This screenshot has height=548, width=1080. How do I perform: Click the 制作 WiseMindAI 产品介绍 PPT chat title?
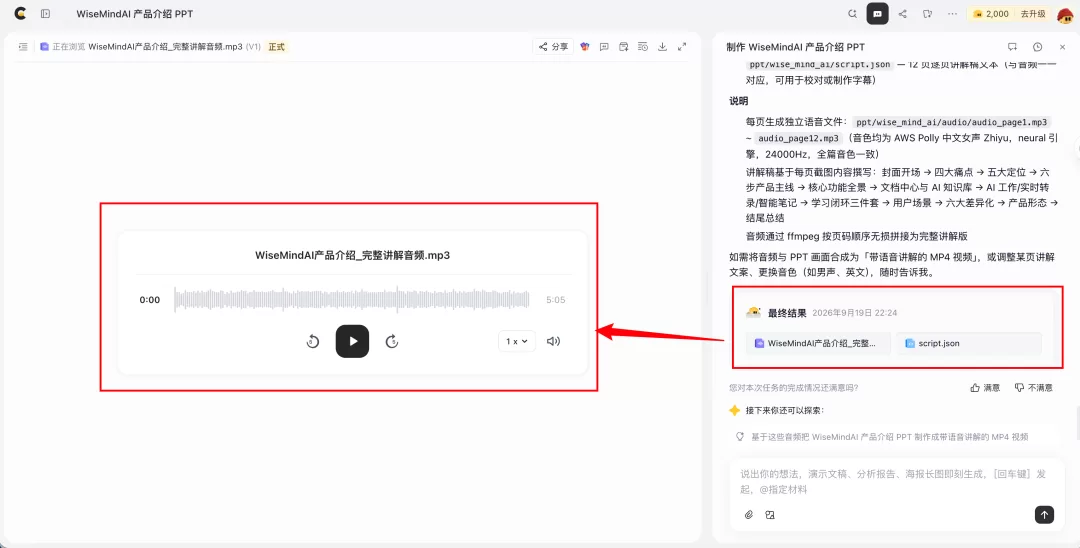pyautogui.click(x=796, y=47)
